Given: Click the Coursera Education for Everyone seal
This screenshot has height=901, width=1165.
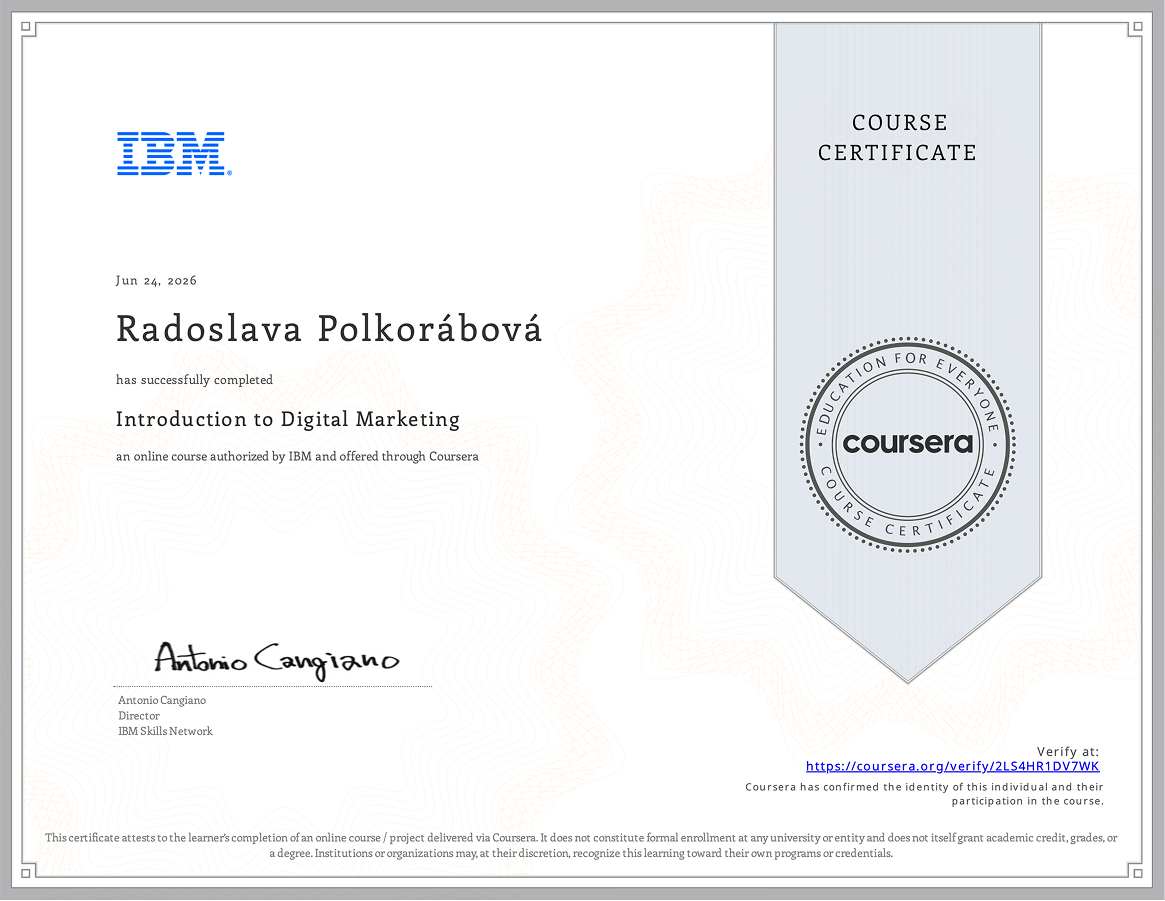Looking at the screenshot, I should coord(908,444).
